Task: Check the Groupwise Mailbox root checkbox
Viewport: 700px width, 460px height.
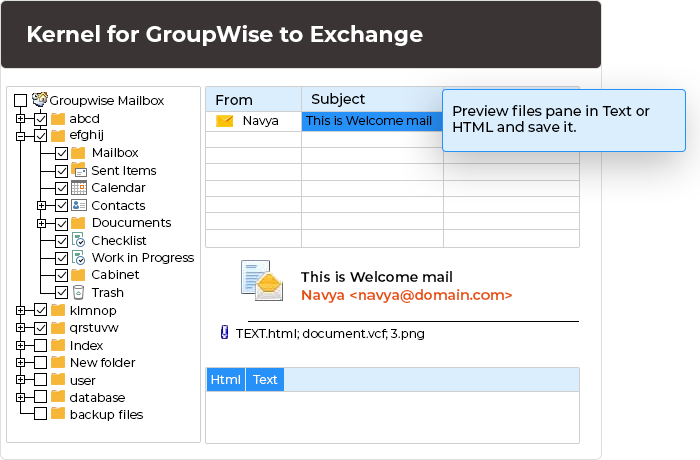Action: tap(21, 100)
